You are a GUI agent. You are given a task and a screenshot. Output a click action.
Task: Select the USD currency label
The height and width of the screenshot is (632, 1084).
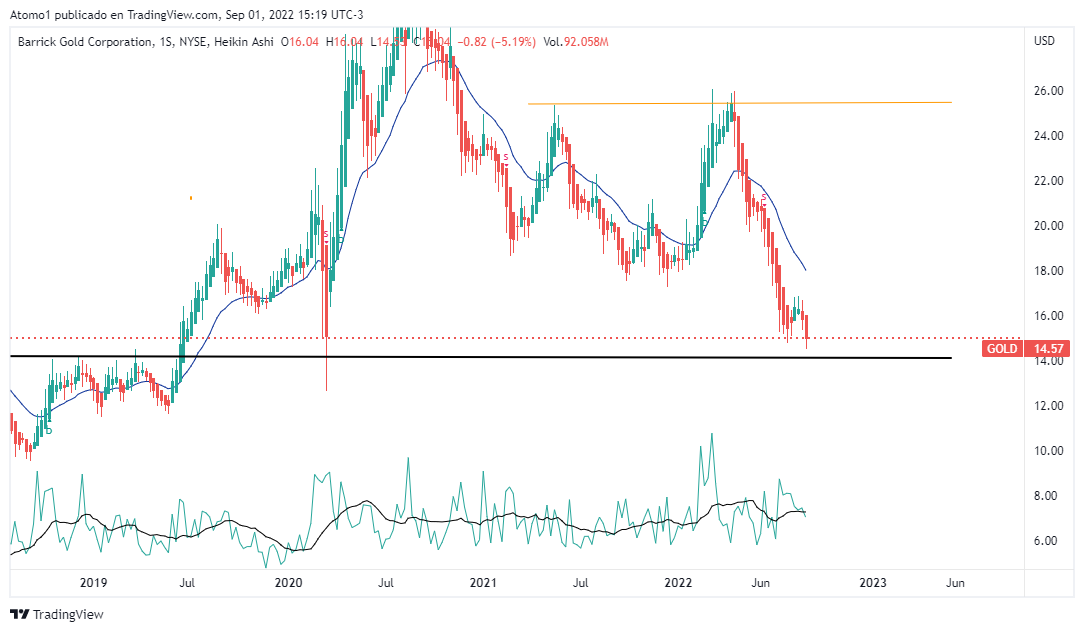[x=1044, y=41]
